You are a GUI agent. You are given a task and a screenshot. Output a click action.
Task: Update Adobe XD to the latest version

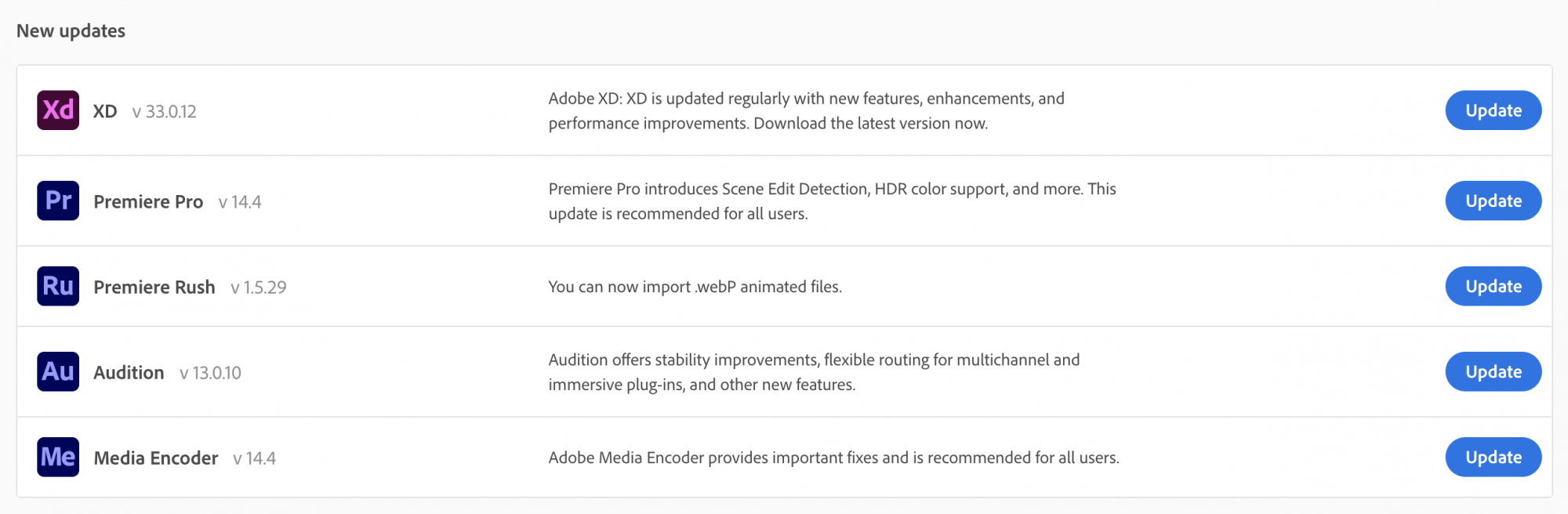(1493, 110)
